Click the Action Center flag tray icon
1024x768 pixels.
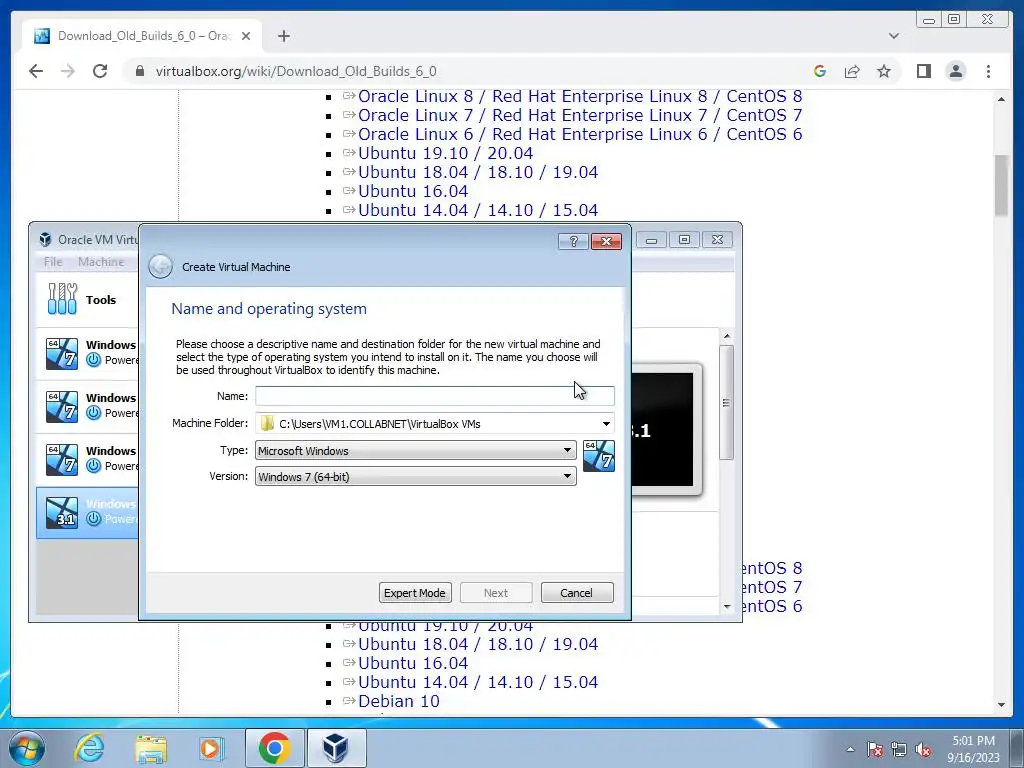[x=875, y=749]
